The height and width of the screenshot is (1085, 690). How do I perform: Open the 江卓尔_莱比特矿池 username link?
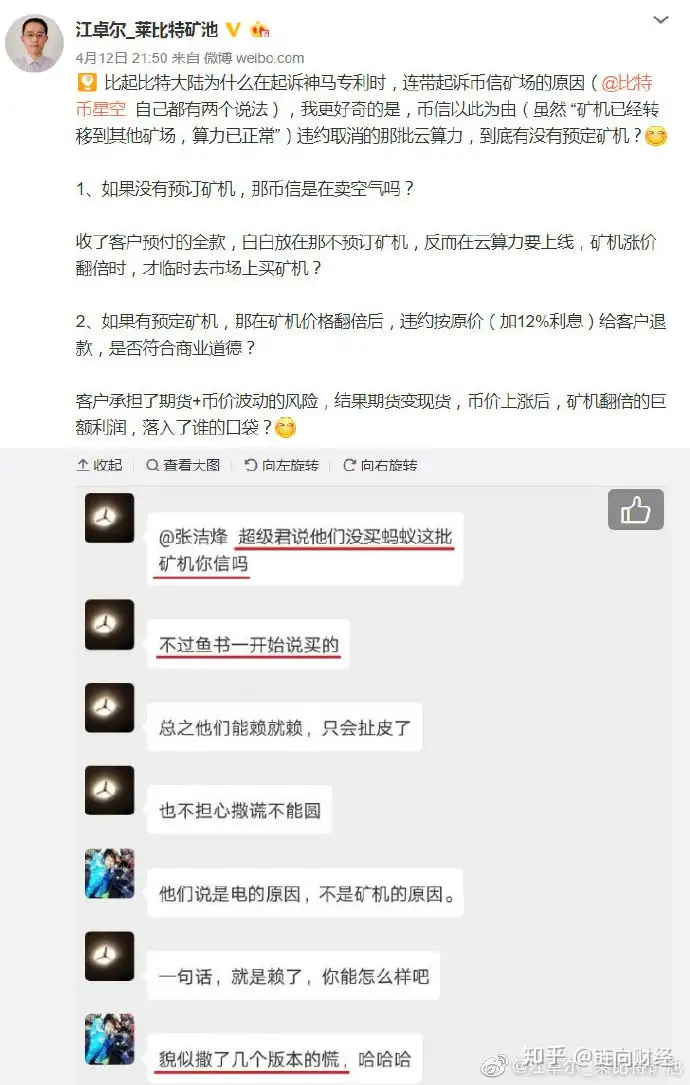(147, 30)
